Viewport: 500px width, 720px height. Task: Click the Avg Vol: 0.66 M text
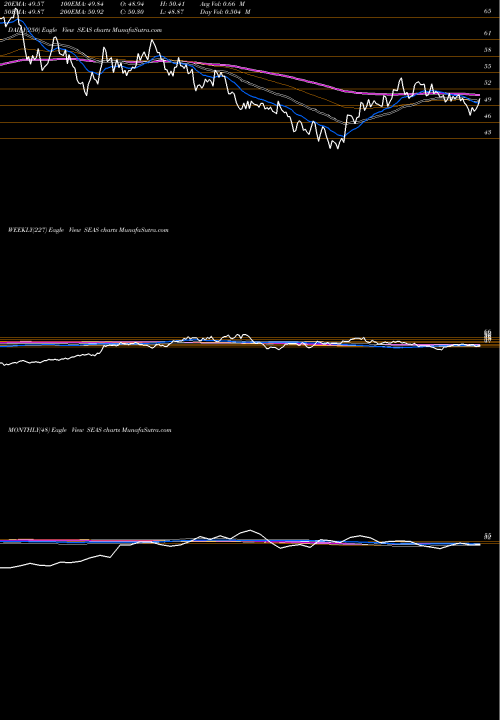tap(222, 3)
